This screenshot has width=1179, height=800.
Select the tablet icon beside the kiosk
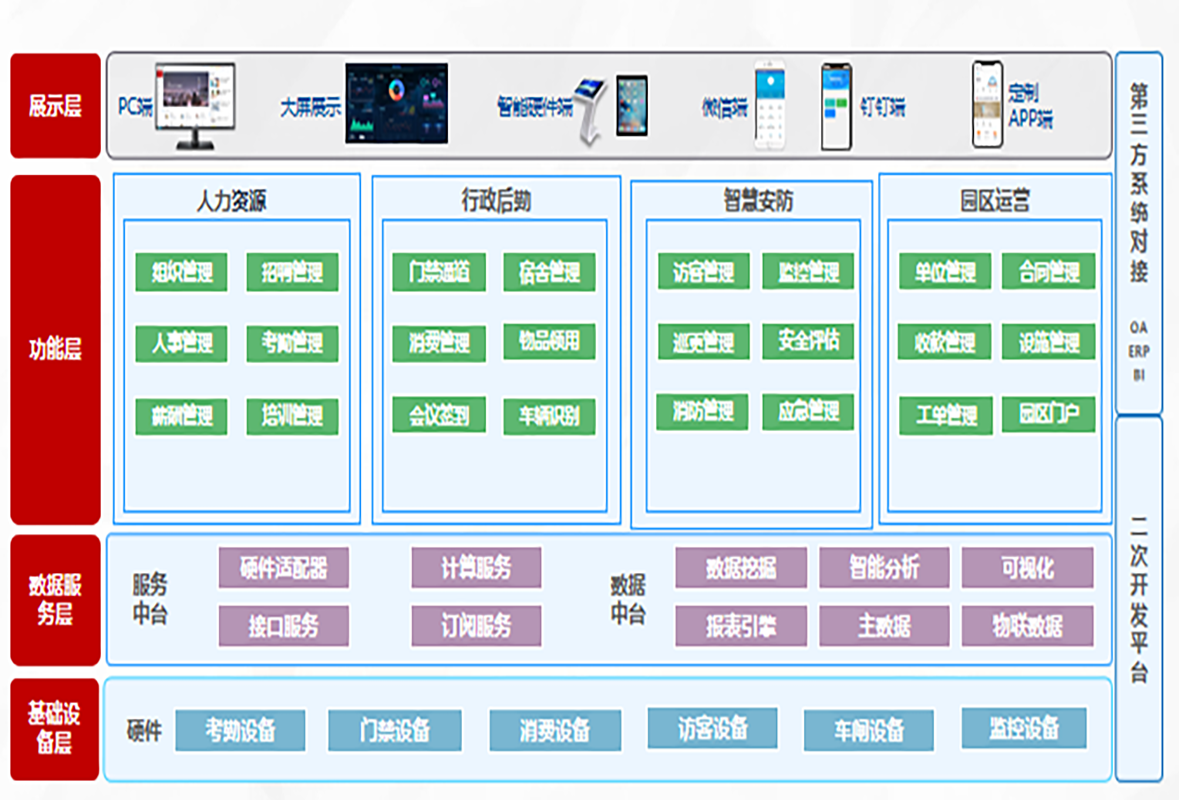pos(632,105)
